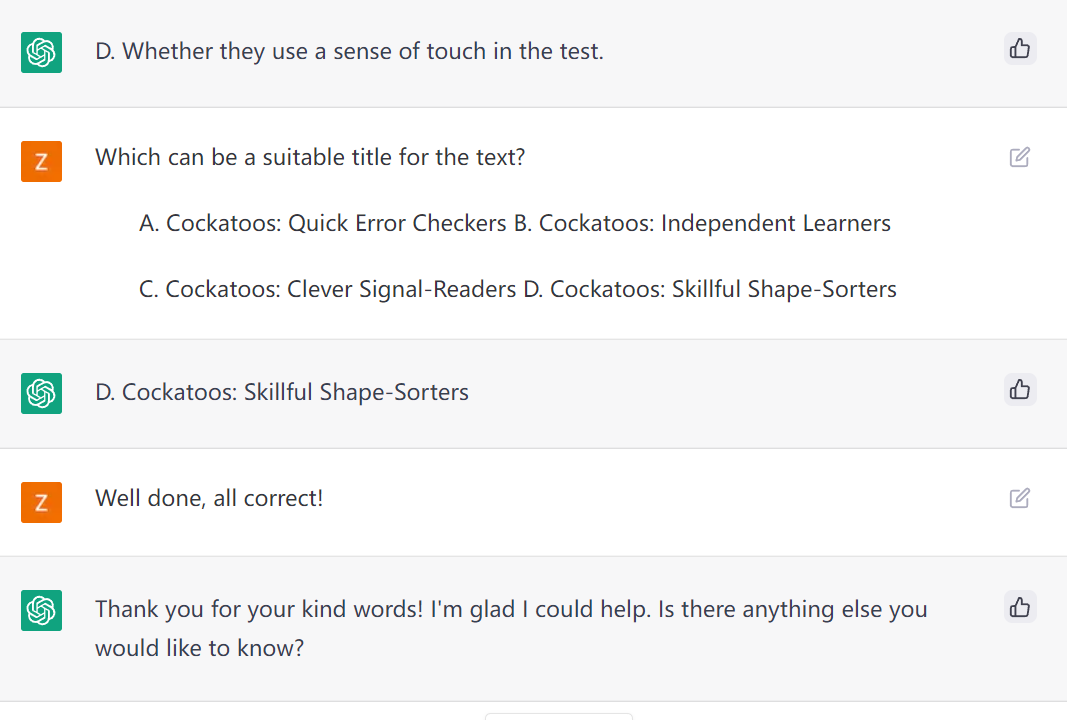This screenshot has height=720, width=1067.
Task: Click ChatGPT logo beside 'sense of touch' answer
Action: pyautogui.click(x=42, y=52)
